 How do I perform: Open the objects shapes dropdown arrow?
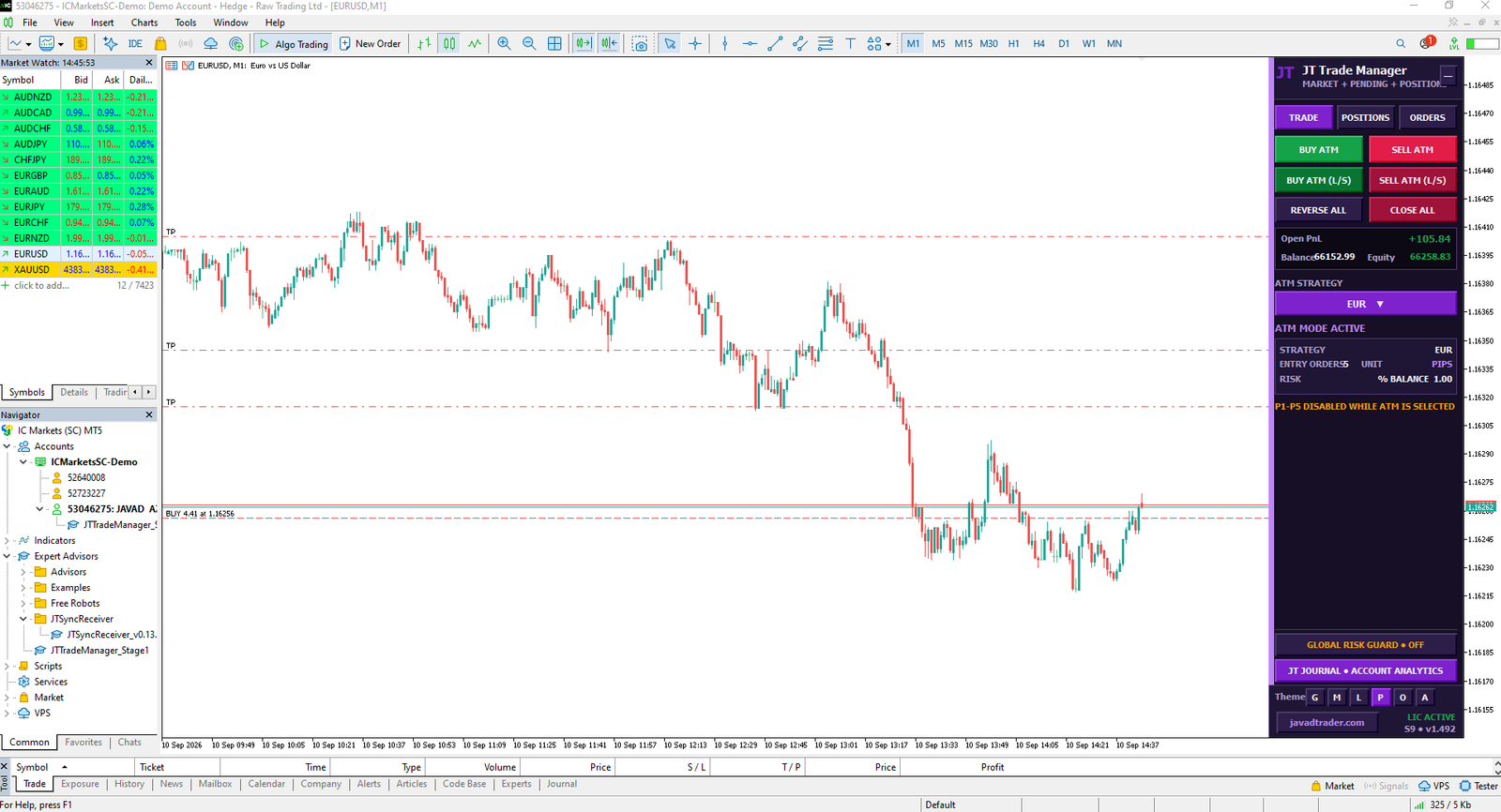(887, 43)
